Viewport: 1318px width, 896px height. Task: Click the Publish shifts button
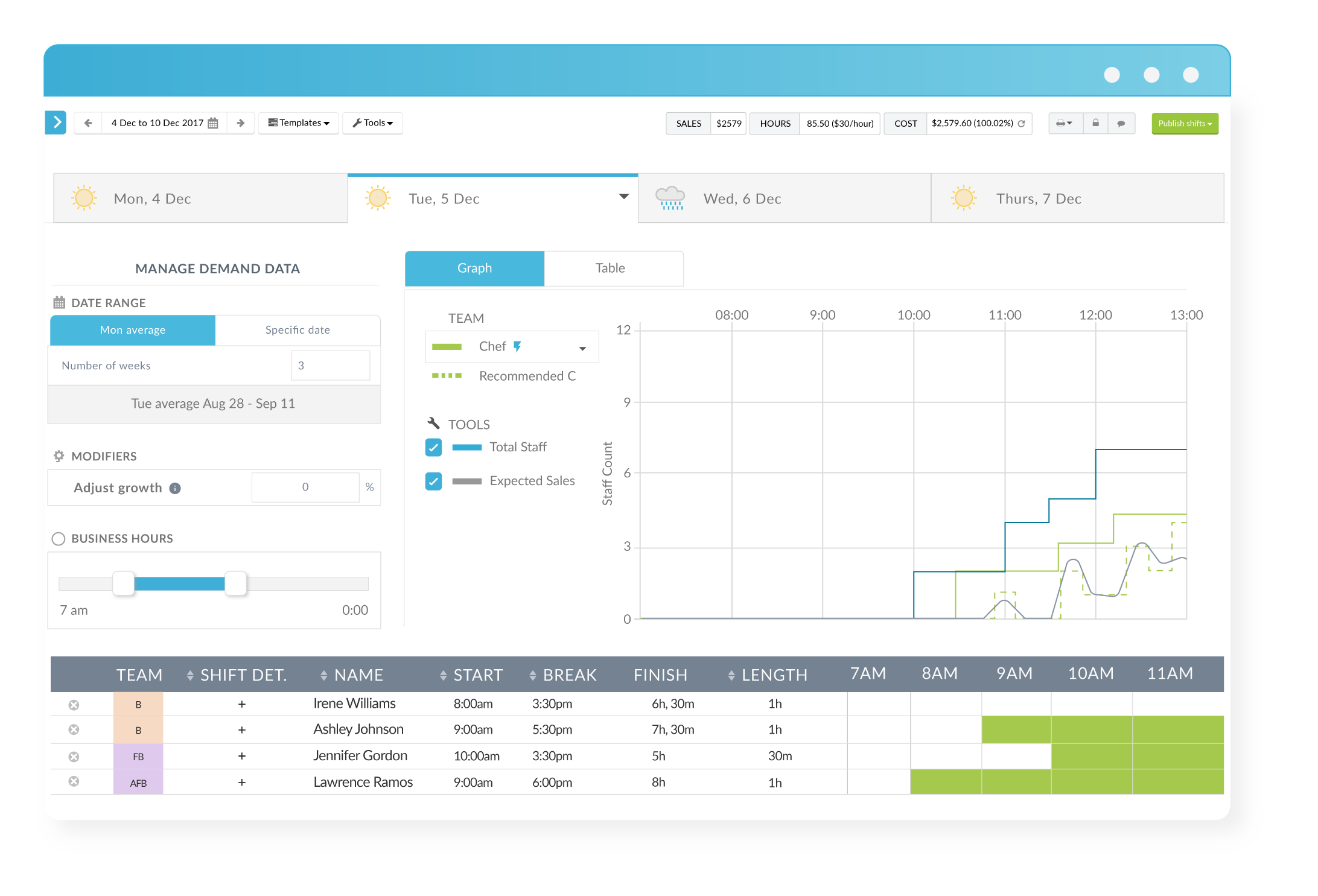click(1184, 123)
